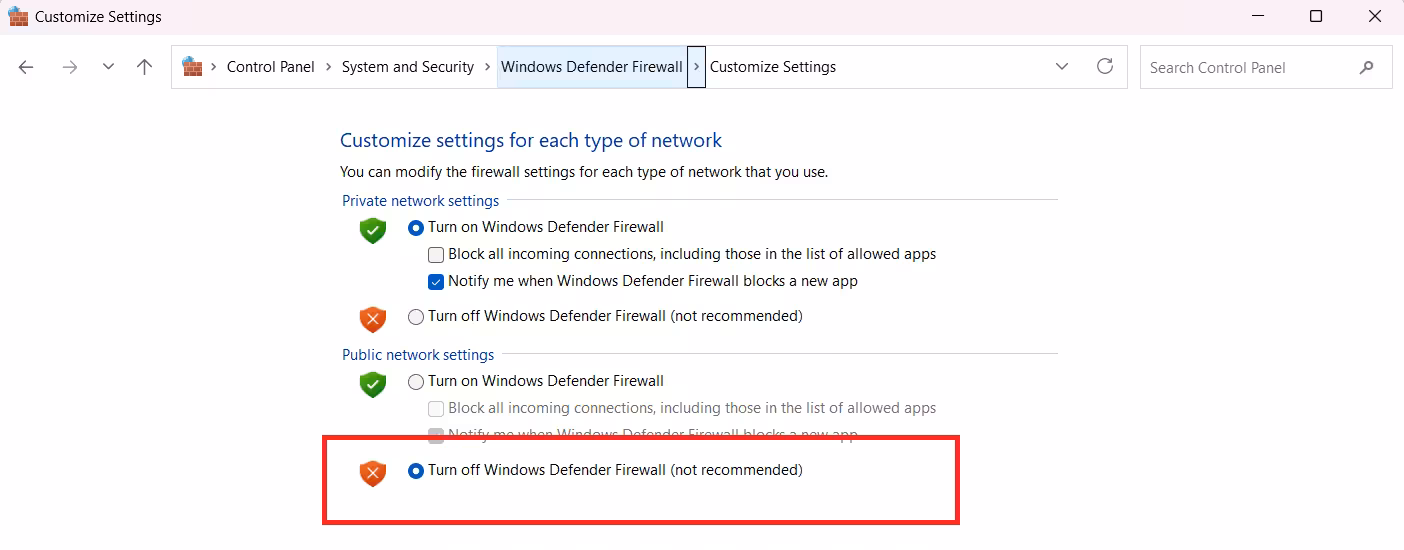Open Control Panel breadcrumb
1404x550 pixels.
point(270,67)
